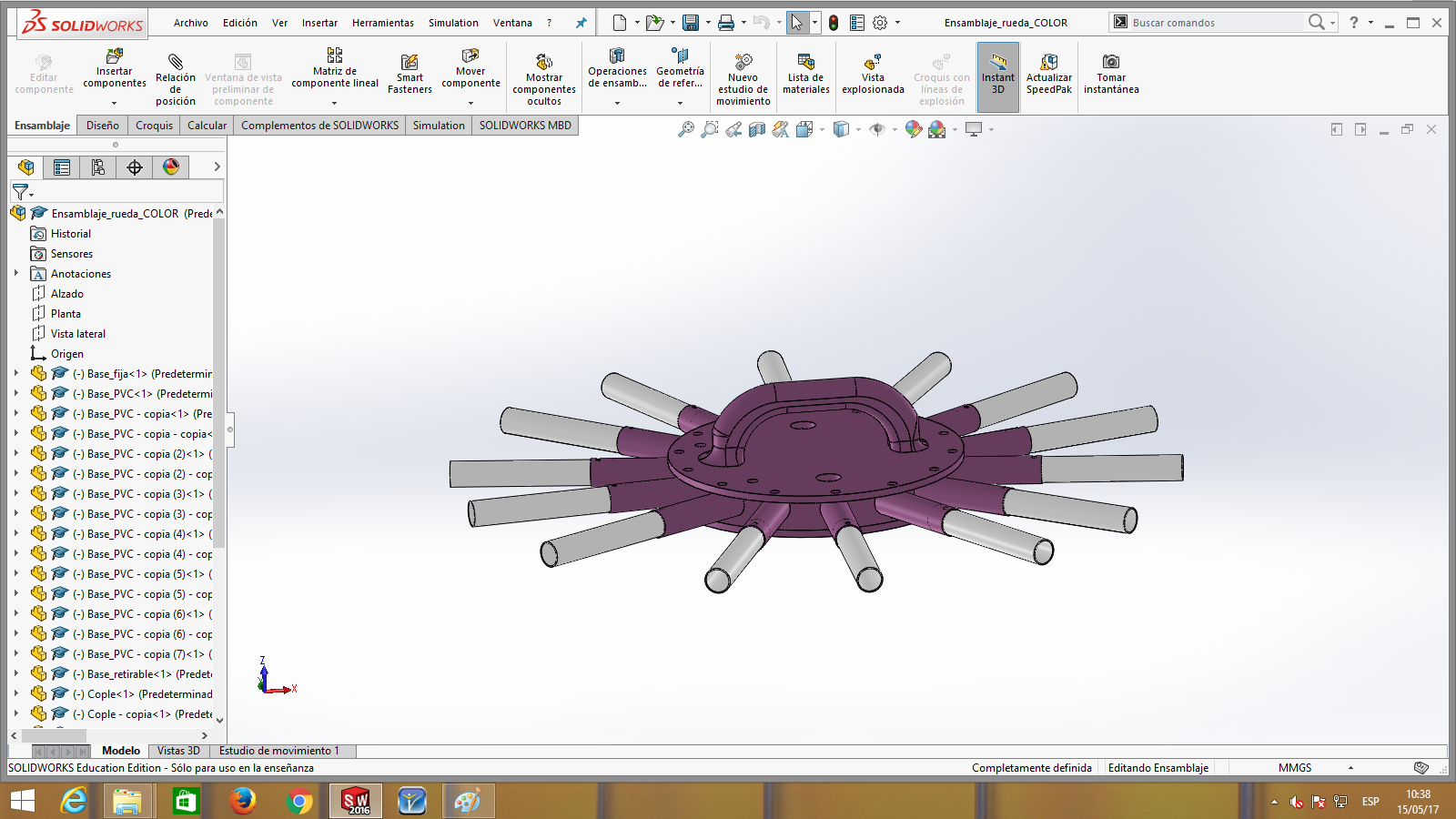Open the DisplayManager color ball tab

[171, 167]
